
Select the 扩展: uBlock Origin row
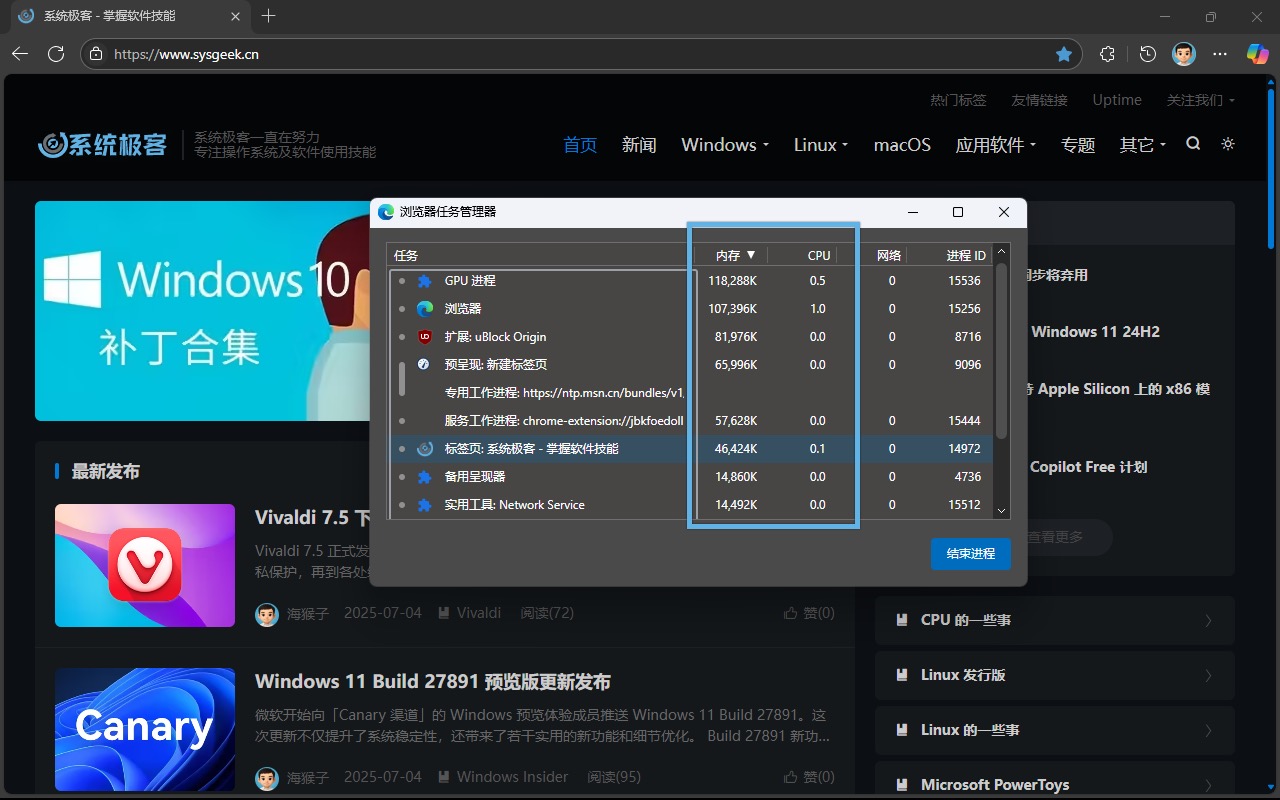[x=690, y=337]
